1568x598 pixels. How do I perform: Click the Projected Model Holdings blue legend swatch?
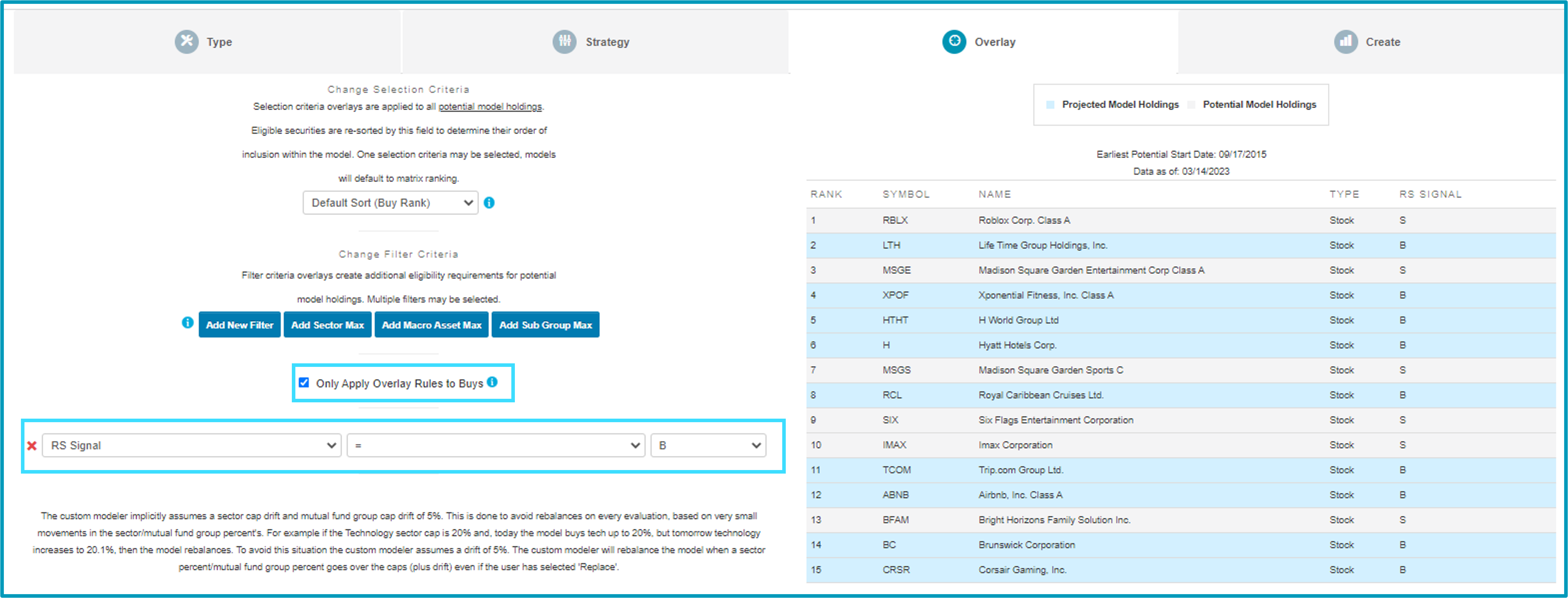pyautogui.click(x=1050, y=105)
